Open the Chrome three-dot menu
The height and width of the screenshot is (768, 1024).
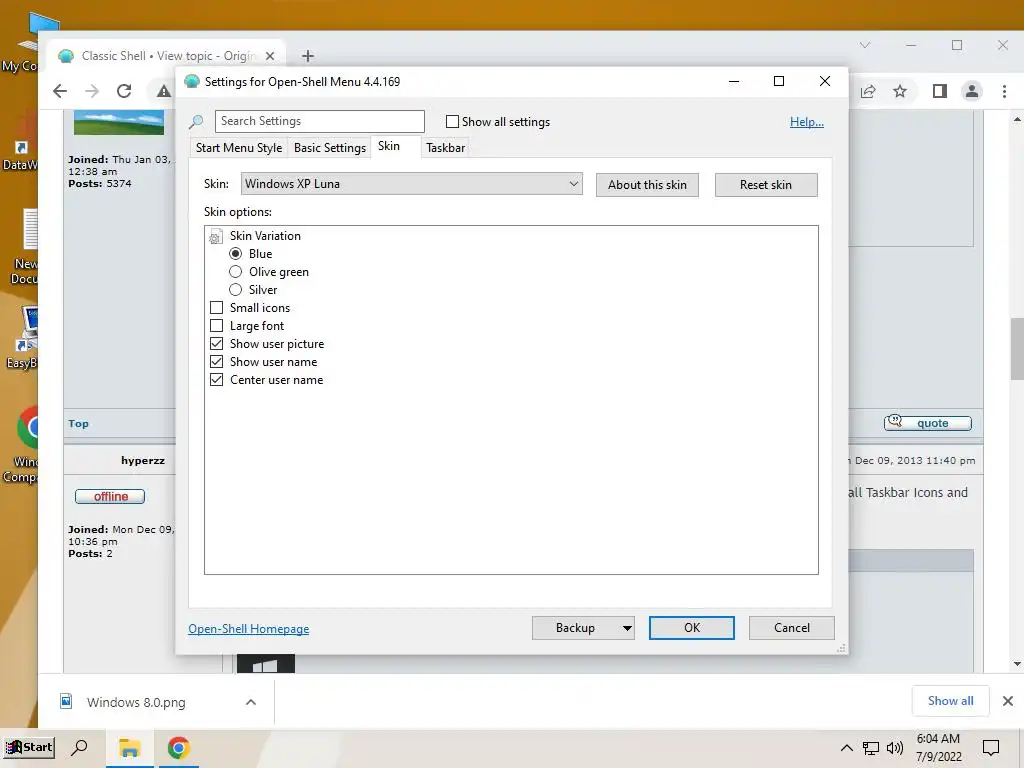(1004, 91)
